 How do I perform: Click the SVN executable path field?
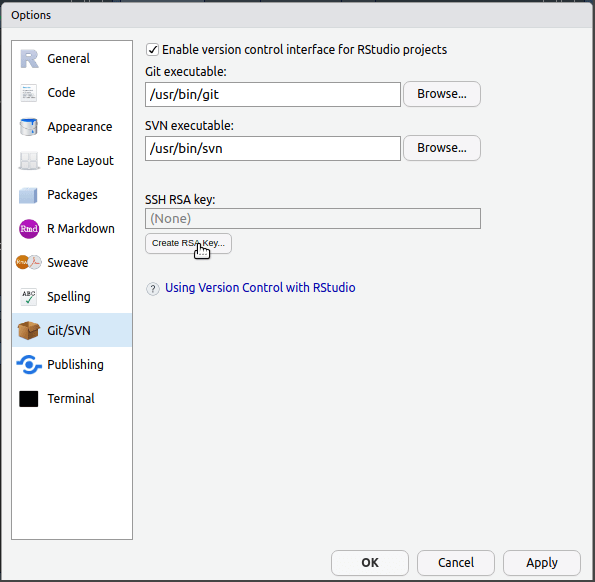click(273, 148)
